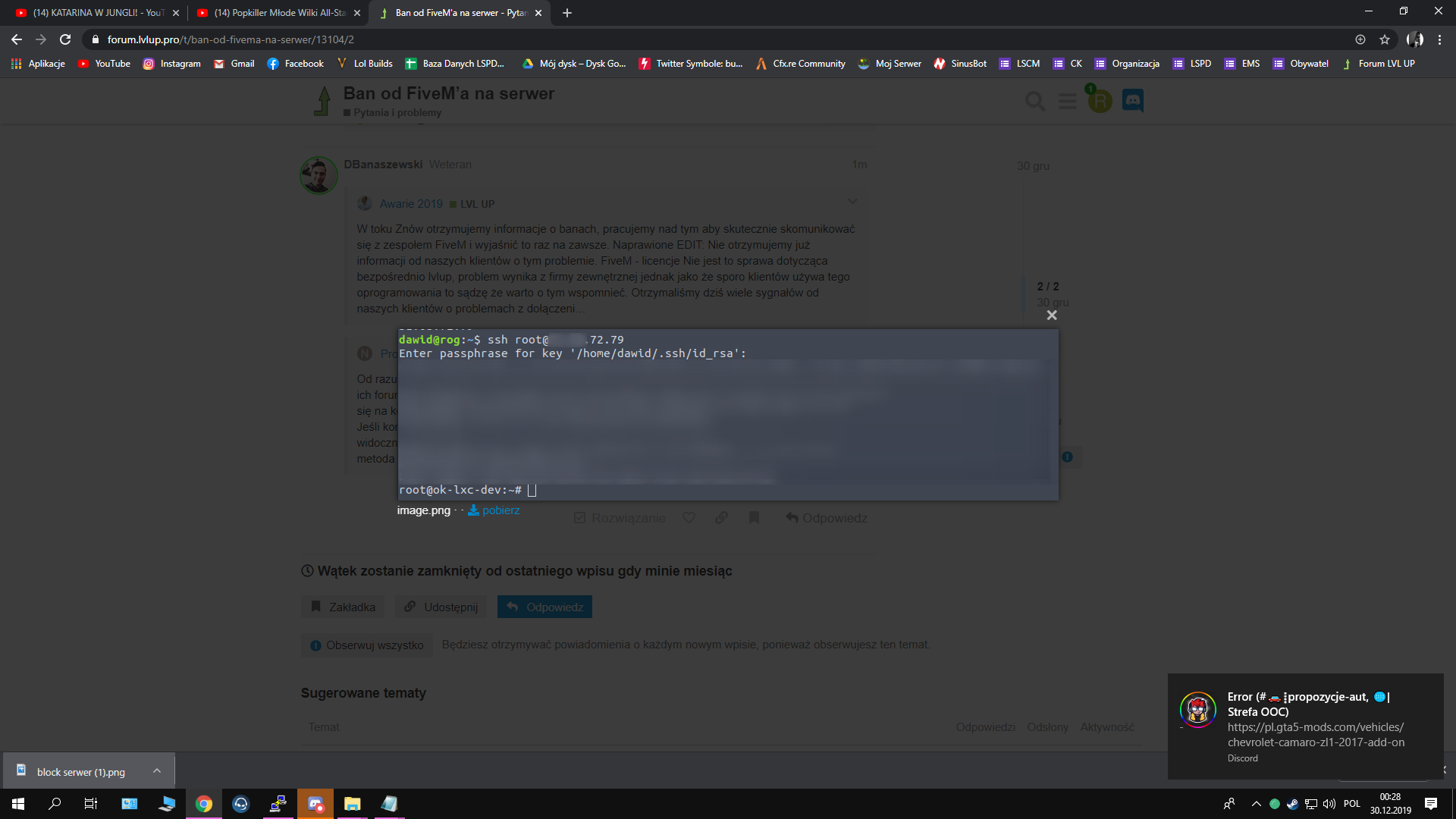Open the user avatar notifications menu

pos(1100,101)
